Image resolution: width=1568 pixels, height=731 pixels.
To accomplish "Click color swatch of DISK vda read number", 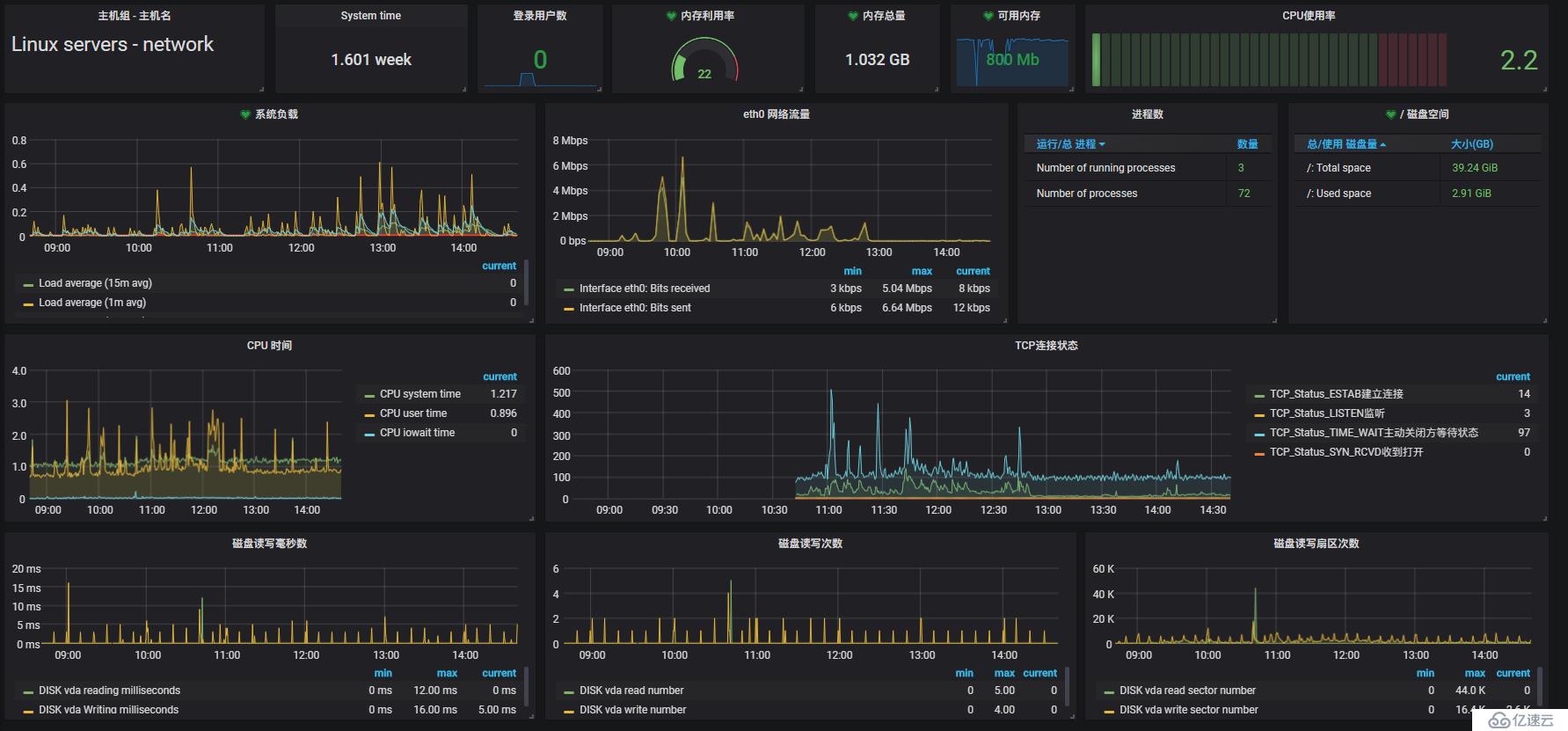I will (568, 691).
